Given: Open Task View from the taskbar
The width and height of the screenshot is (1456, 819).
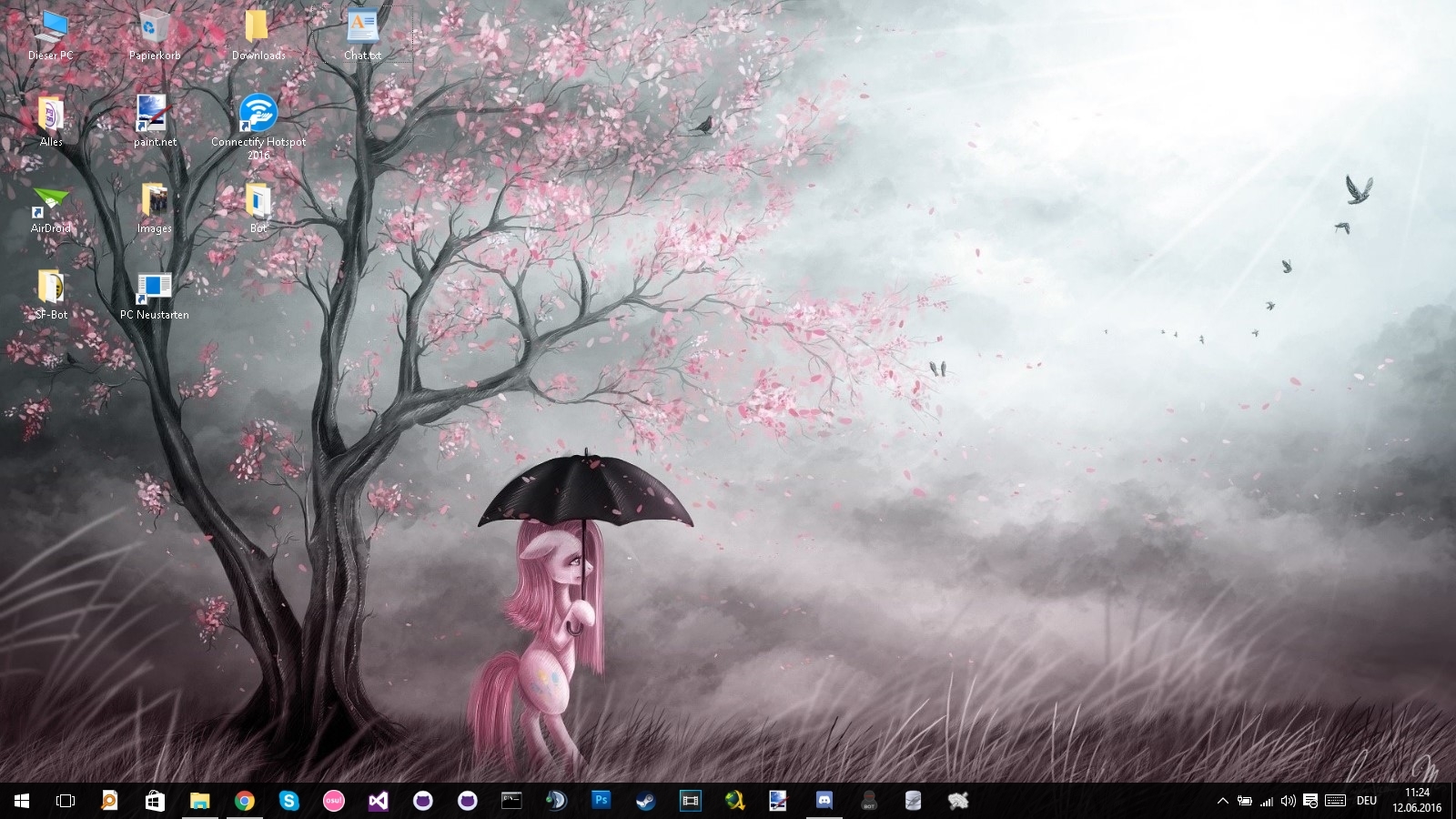Looking at the screenshot, I should (66, 801).
